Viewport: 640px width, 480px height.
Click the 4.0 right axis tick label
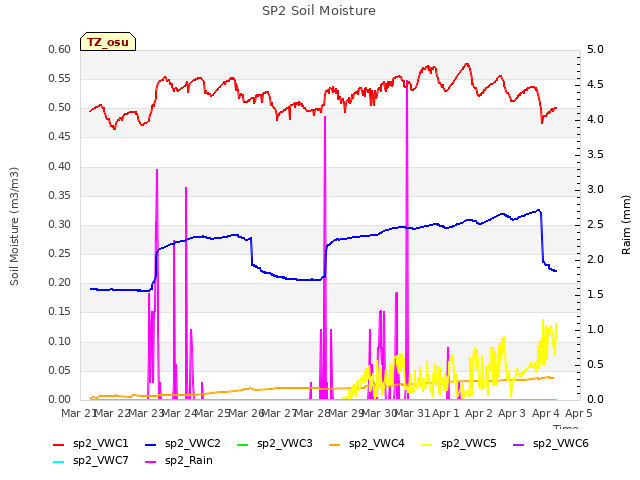(595, 120)
